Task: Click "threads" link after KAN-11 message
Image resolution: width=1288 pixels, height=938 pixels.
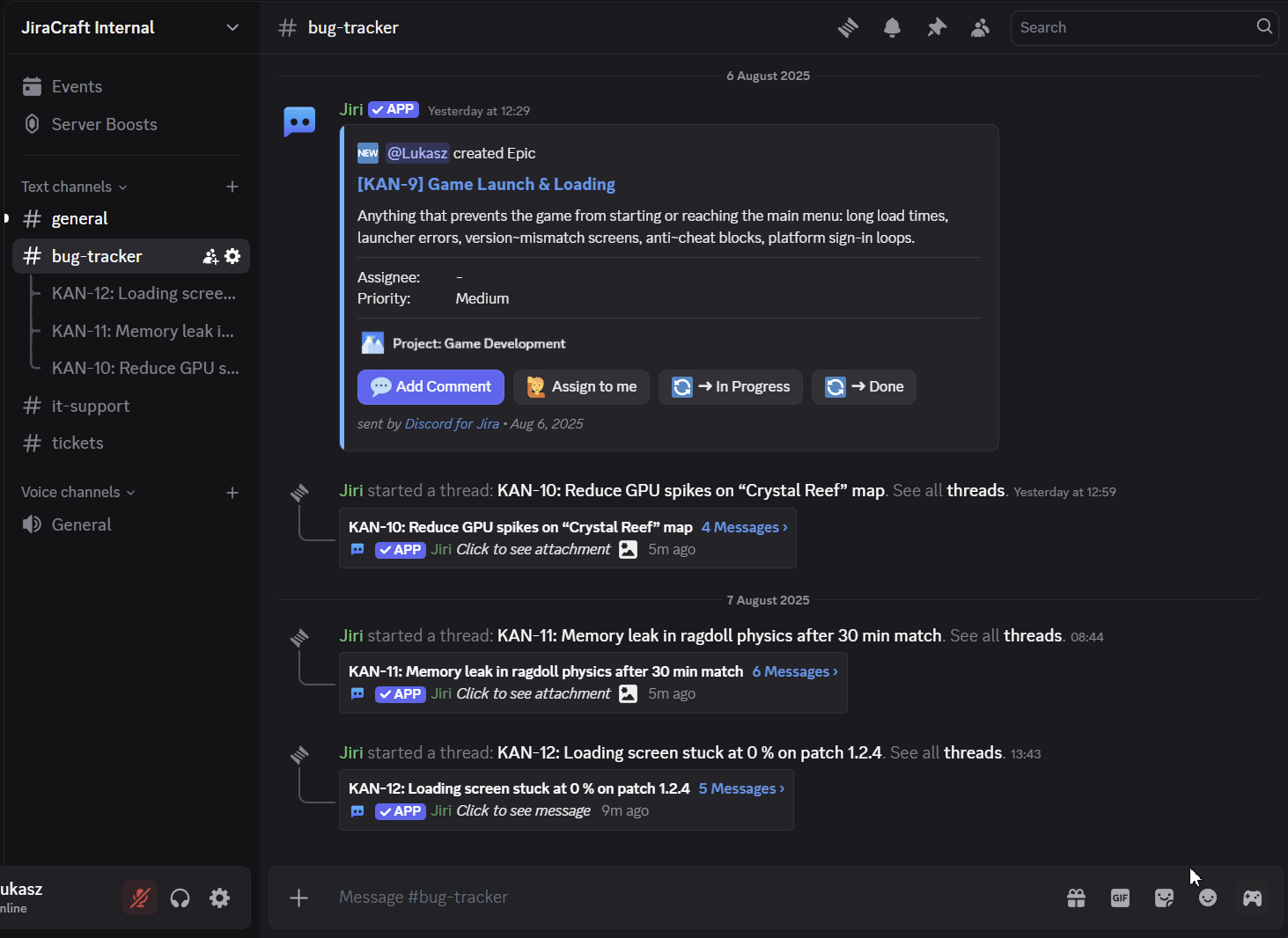Action: point(1033,635)
